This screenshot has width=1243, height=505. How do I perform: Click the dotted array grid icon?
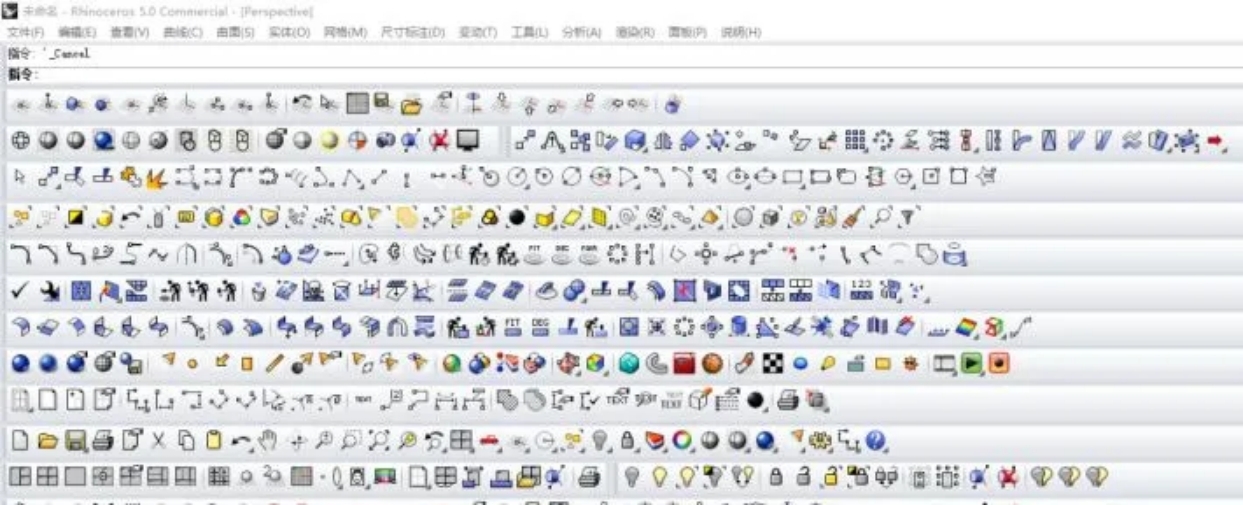(x=855, y=140)
